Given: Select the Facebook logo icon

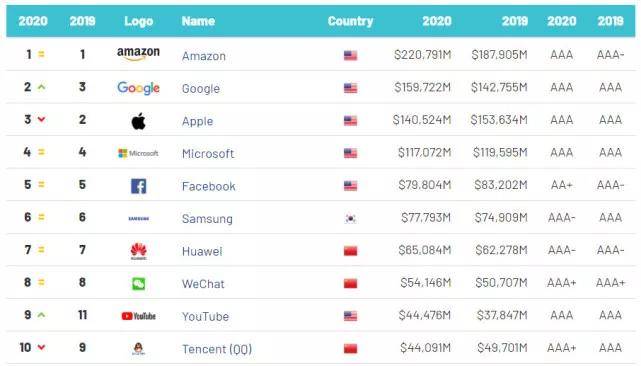Looking at the screenshot, I should click(139, 186).
